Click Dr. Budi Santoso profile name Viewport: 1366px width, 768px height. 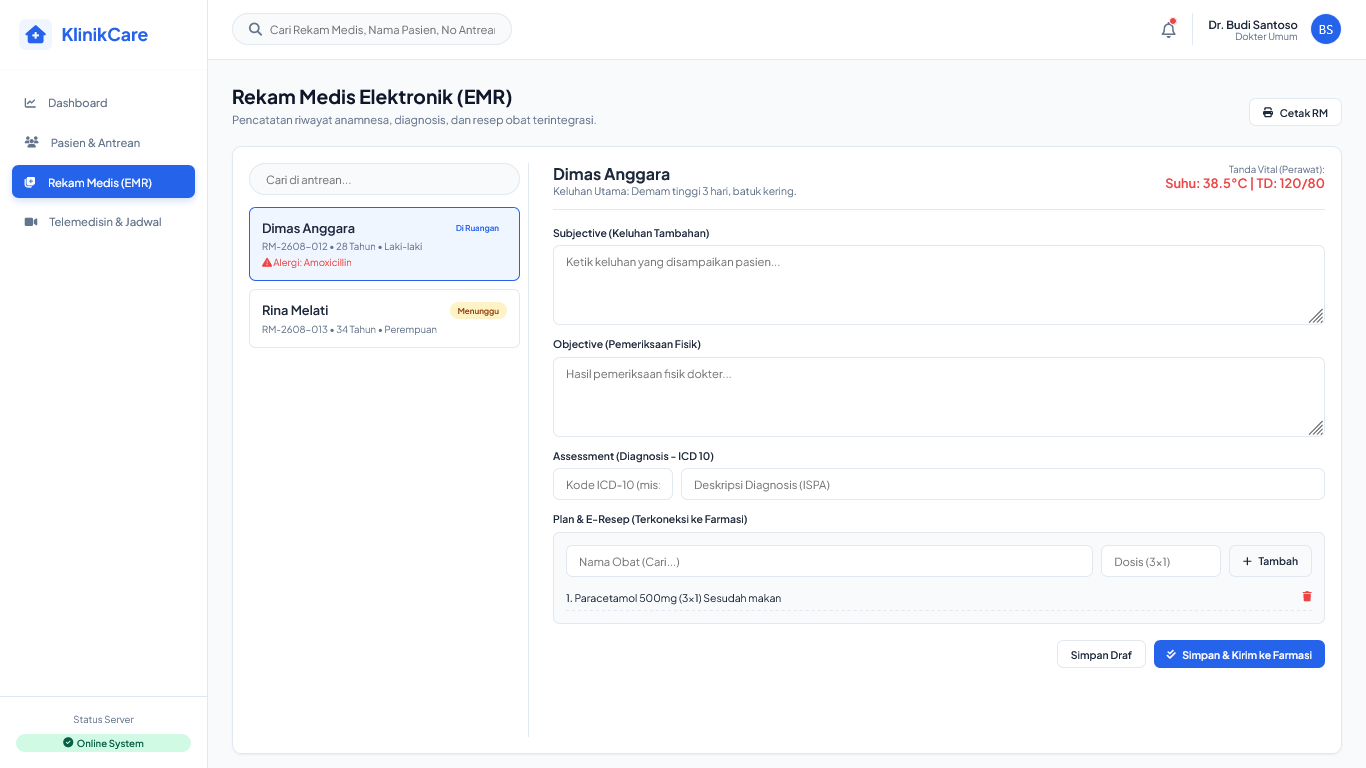click(1253, 25)
